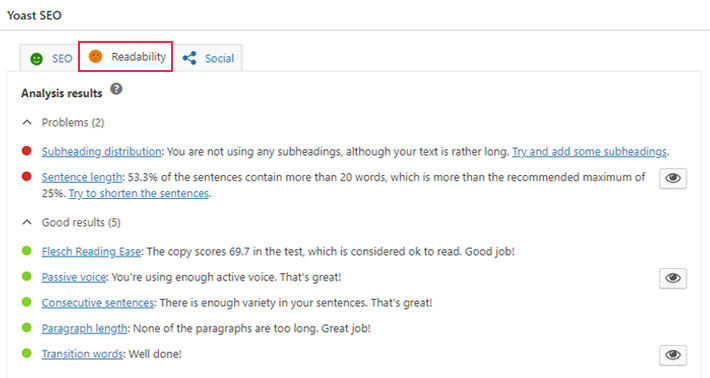
Task: Switch to the SEO tab
Action: tap(50, 58)
